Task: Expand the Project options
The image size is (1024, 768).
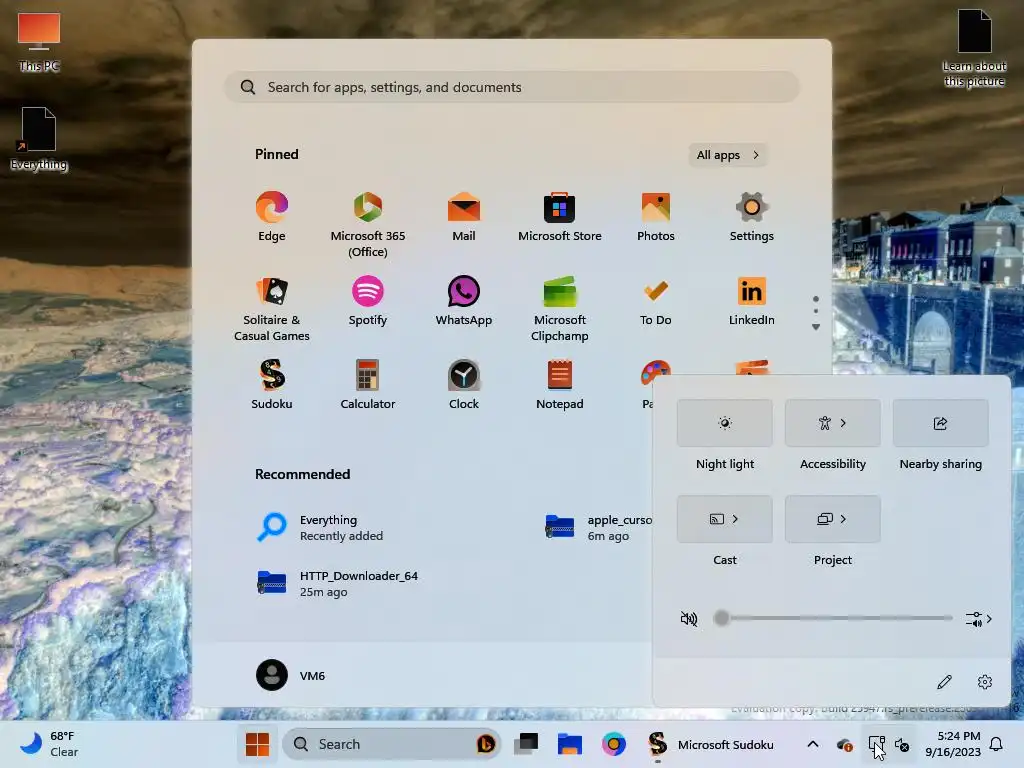Action: [x=844, y=519]
